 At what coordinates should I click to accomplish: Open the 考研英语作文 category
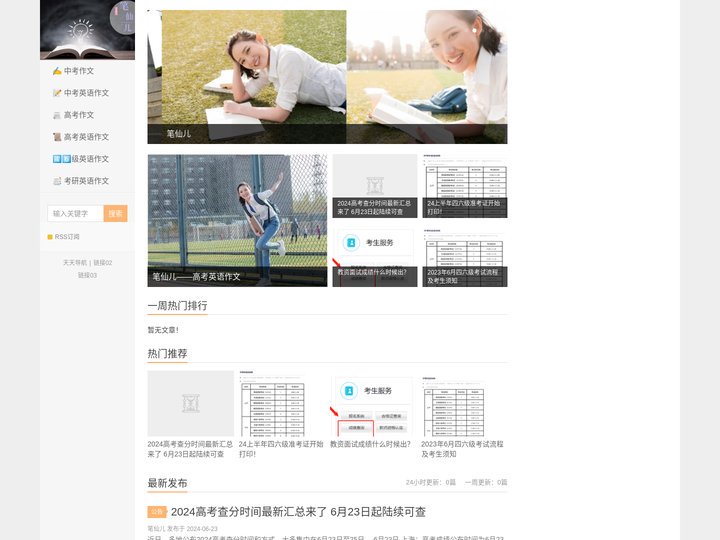click(x=87, y=181)
